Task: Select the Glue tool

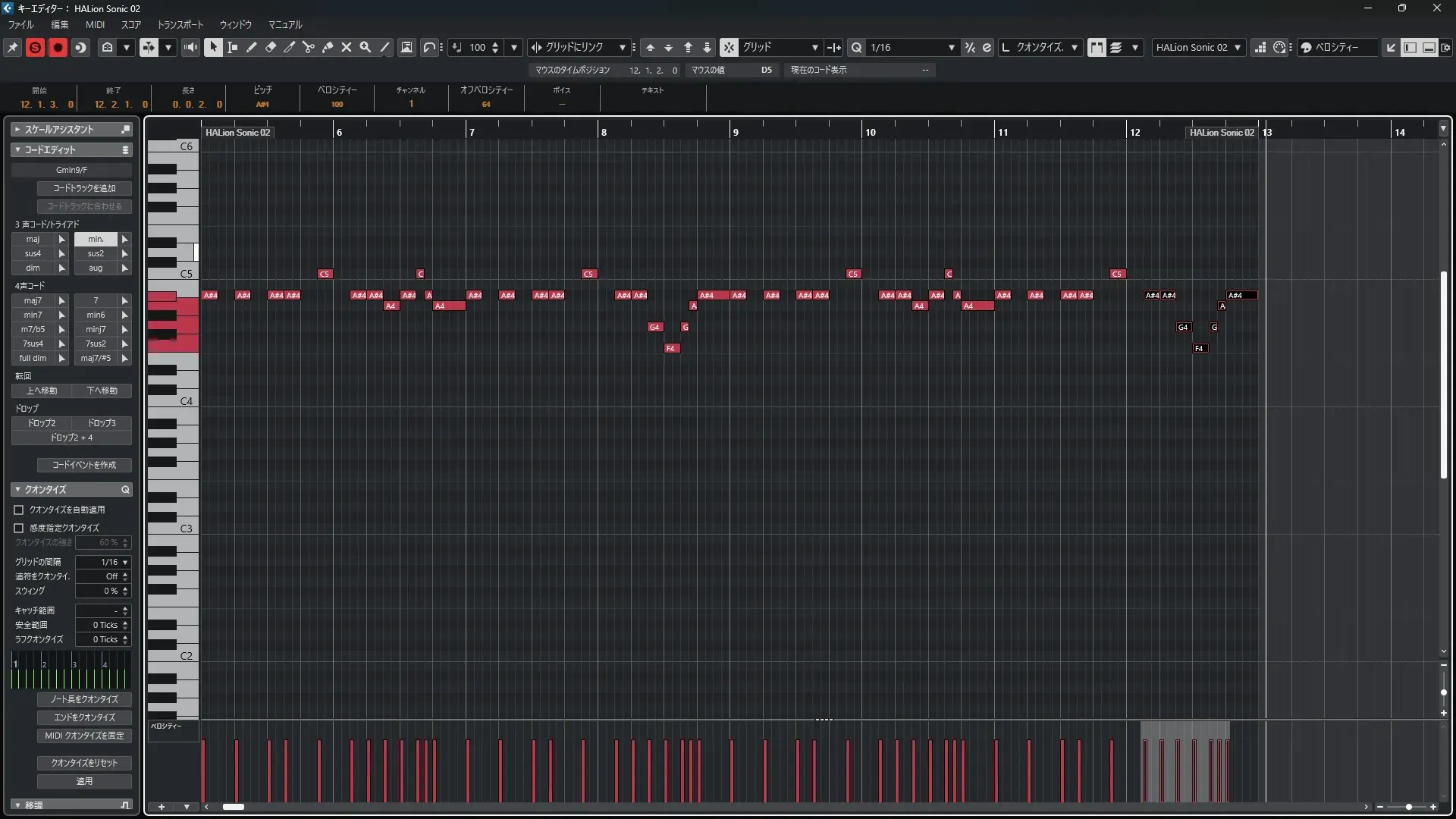Action: pyautogui.click(x=328, y=47)
